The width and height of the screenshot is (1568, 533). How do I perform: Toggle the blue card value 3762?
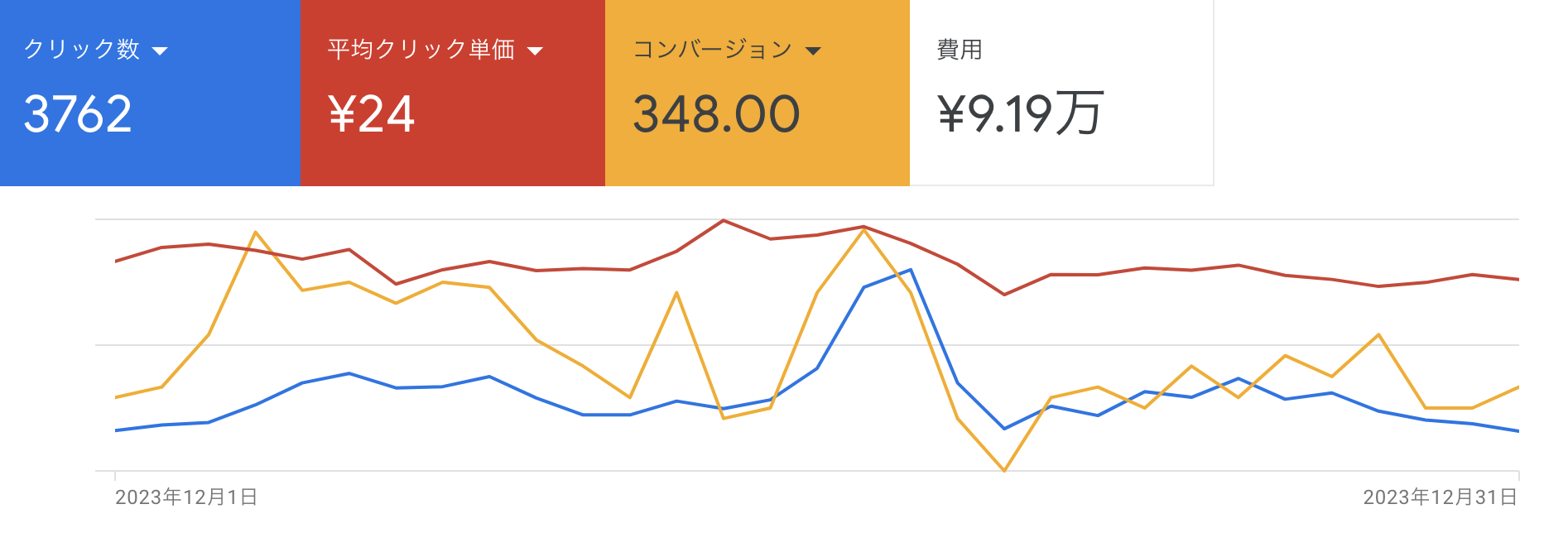(x=78, y=114)
